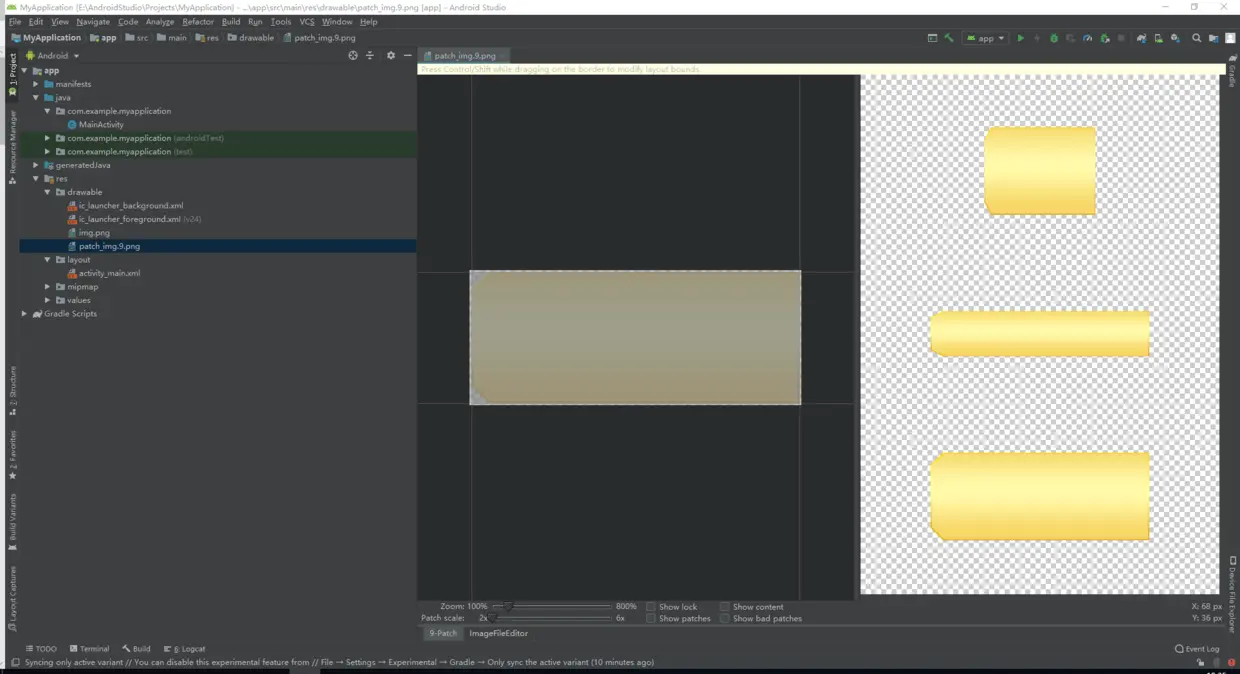
Task: Open the Logcat tool window
Action: pos(184,649)
